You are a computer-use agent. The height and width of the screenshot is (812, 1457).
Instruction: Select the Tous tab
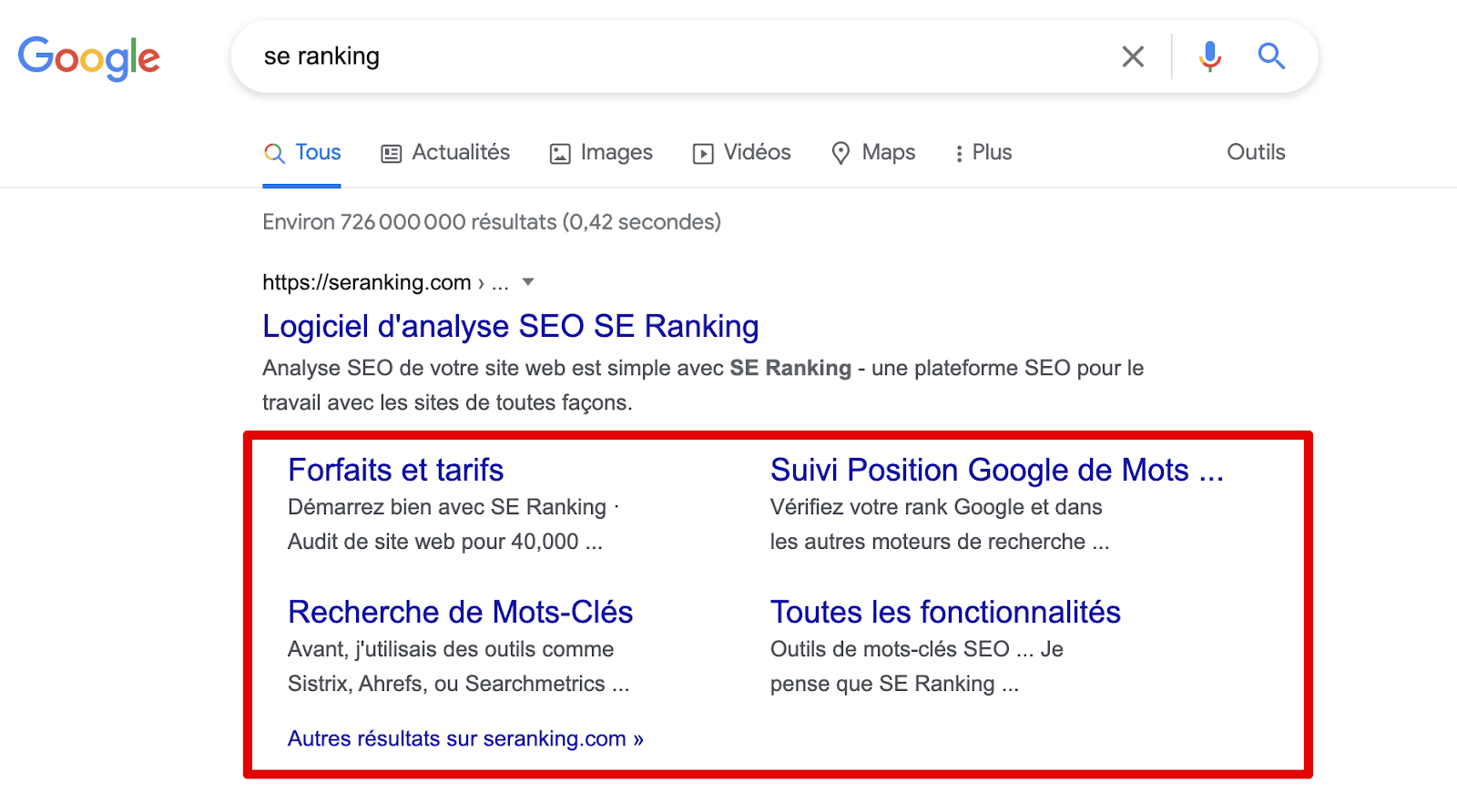302,153
